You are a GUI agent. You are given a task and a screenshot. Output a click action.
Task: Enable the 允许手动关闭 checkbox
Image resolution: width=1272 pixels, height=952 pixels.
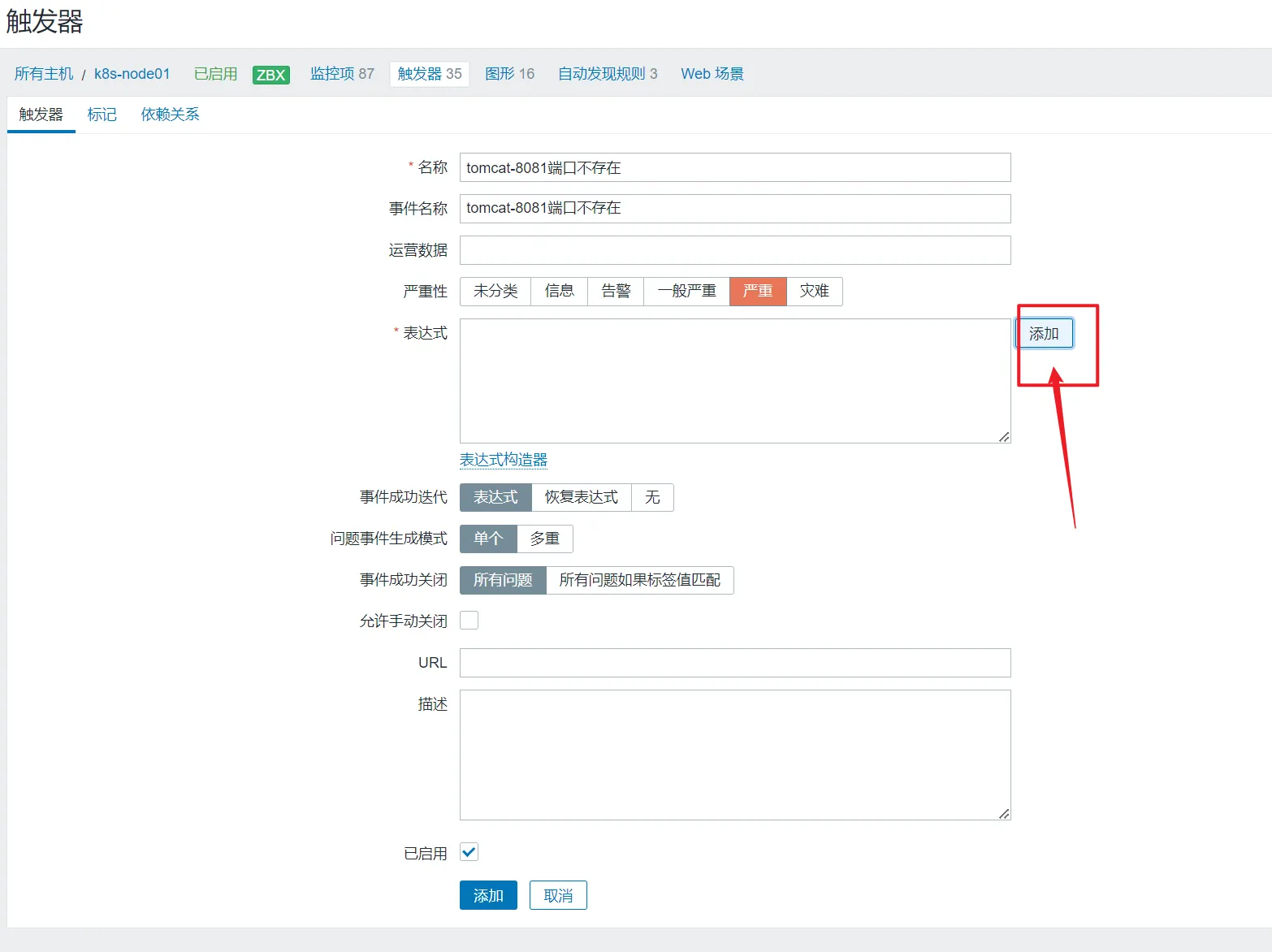click(x=469, y=621)
